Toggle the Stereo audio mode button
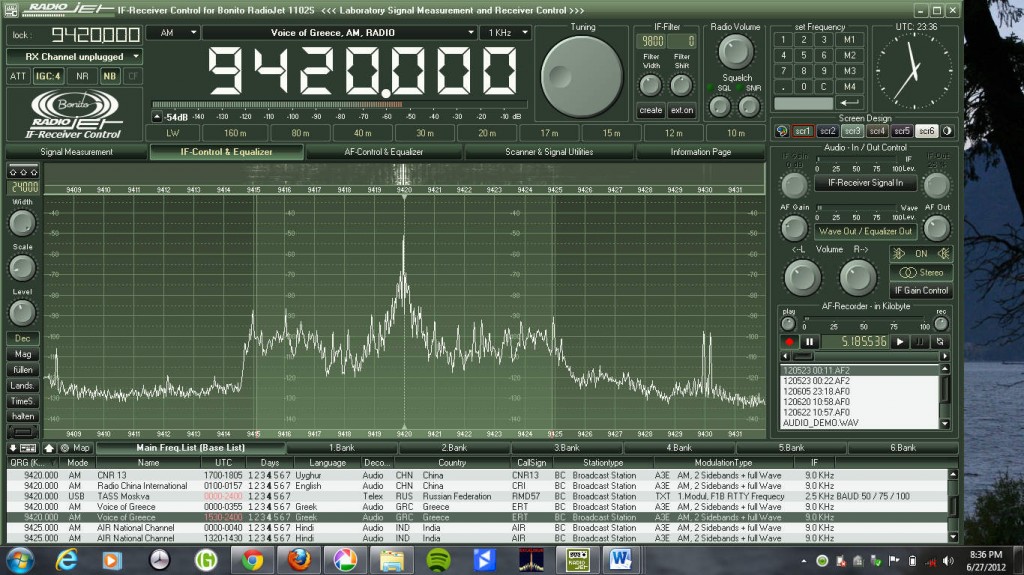 click(x=921, y=272)
